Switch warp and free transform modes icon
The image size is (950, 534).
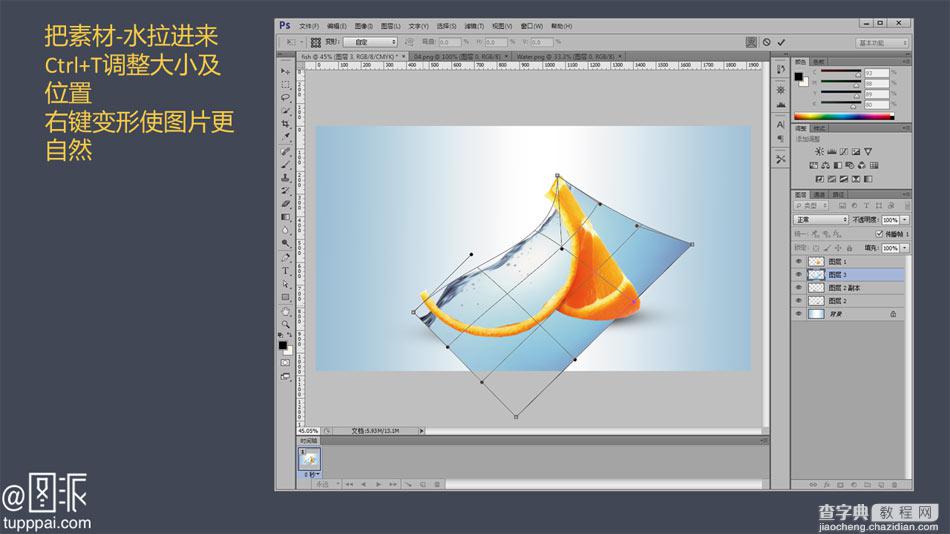click(x=751, y=42)
